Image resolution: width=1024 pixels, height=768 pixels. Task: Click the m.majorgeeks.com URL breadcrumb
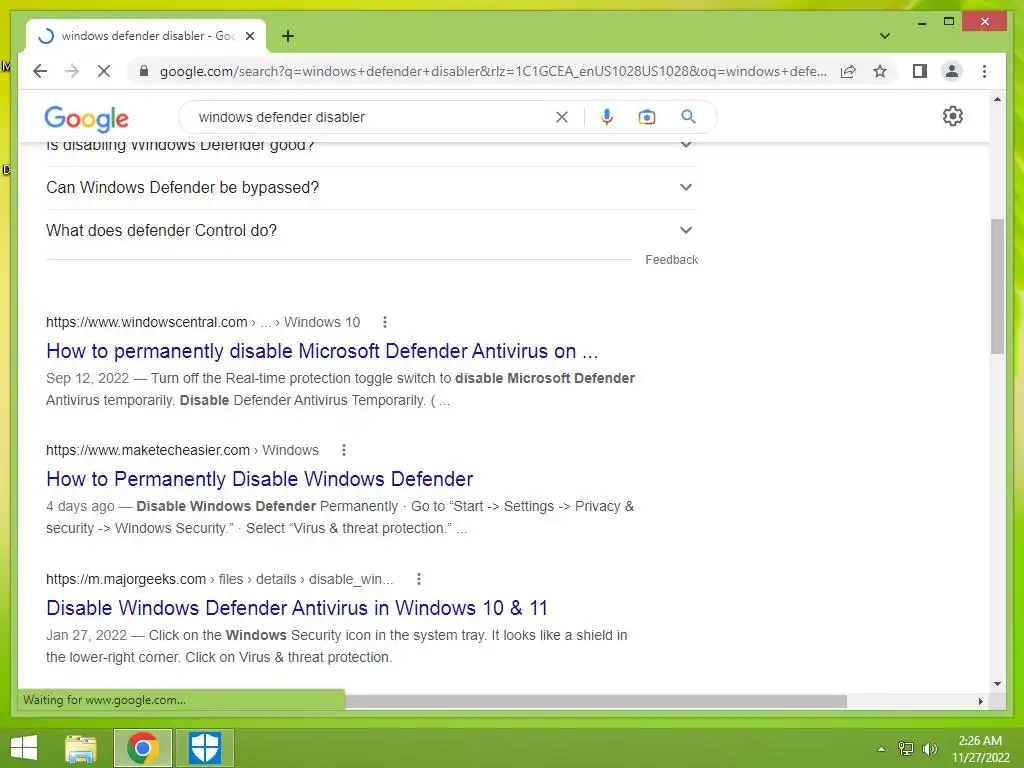point(219,579)
